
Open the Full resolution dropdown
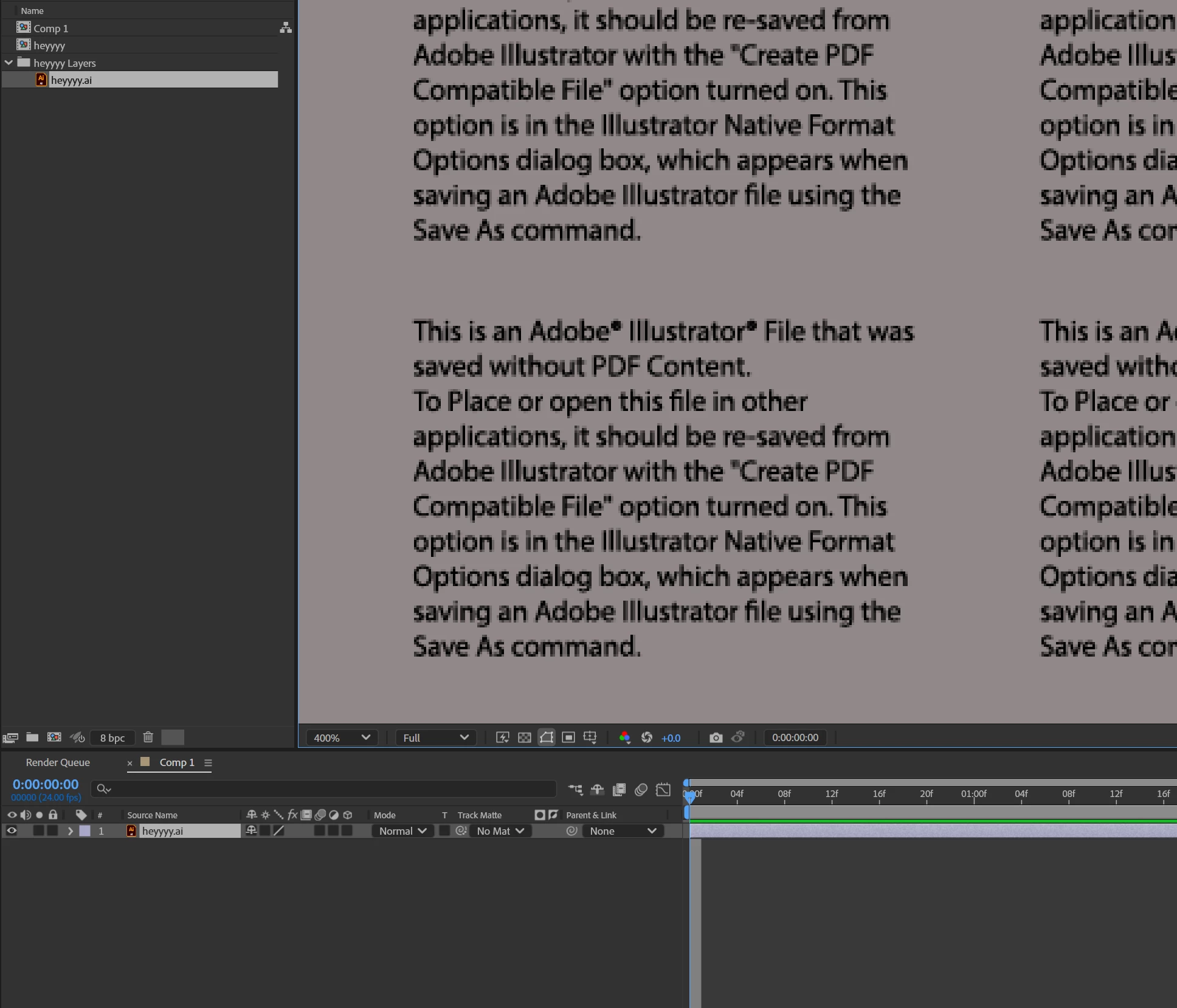(x=435, y=737)
